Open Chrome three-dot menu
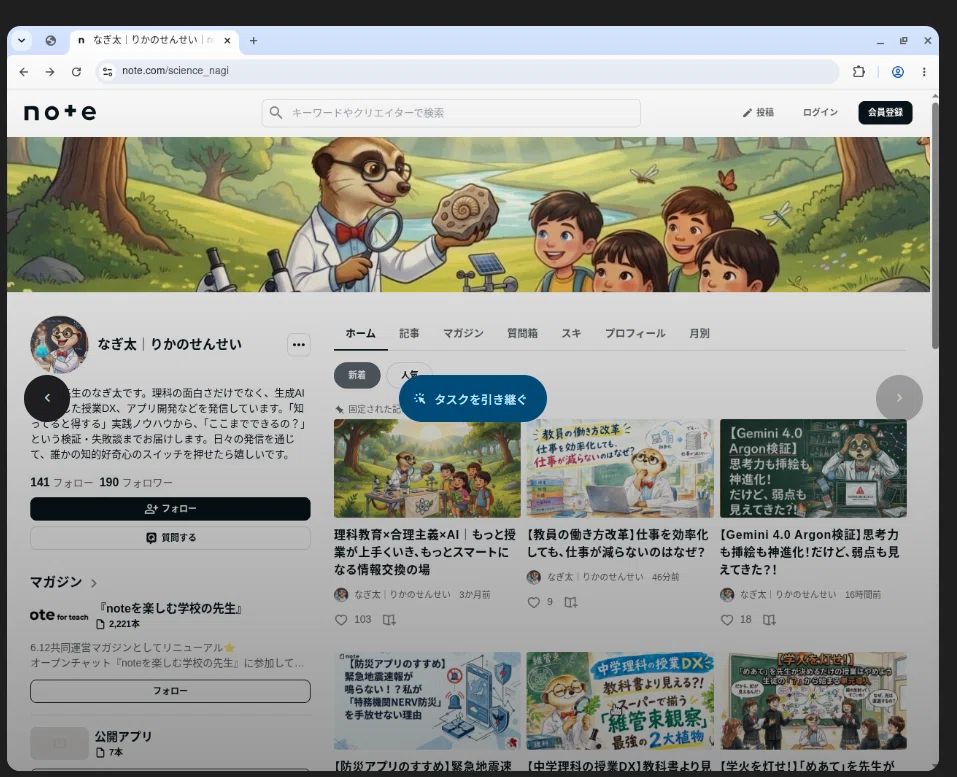The image size is (957, 777). tap(924, 71)
